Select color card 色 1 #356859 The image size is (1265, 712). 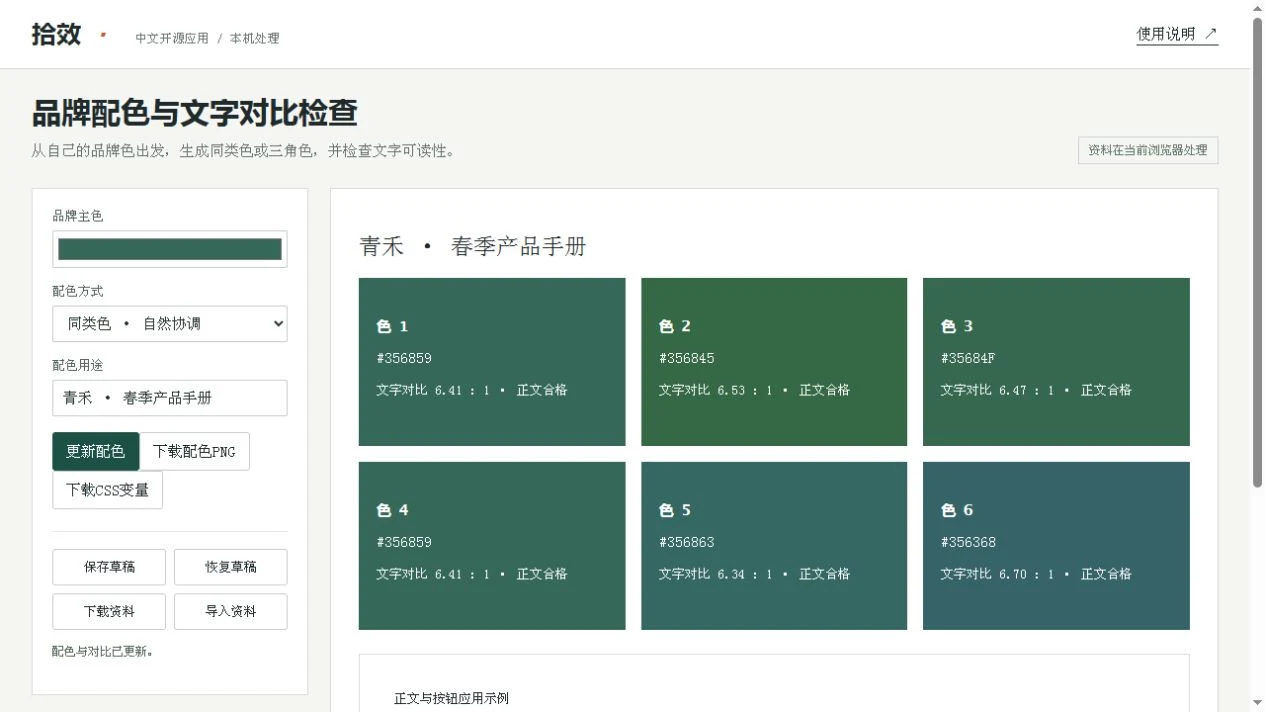(x=492, y=362)
